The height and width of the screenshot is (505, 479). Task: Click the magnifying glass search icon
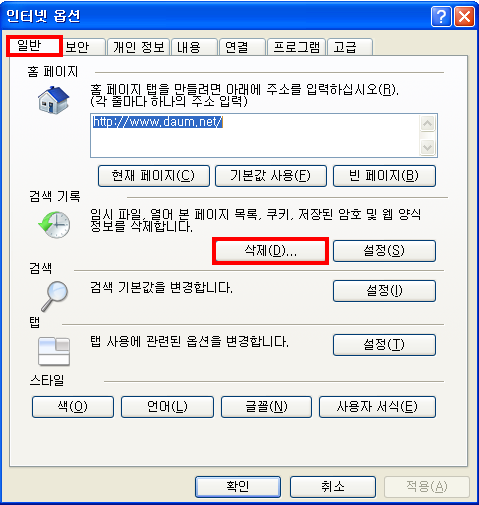[55, 296]
